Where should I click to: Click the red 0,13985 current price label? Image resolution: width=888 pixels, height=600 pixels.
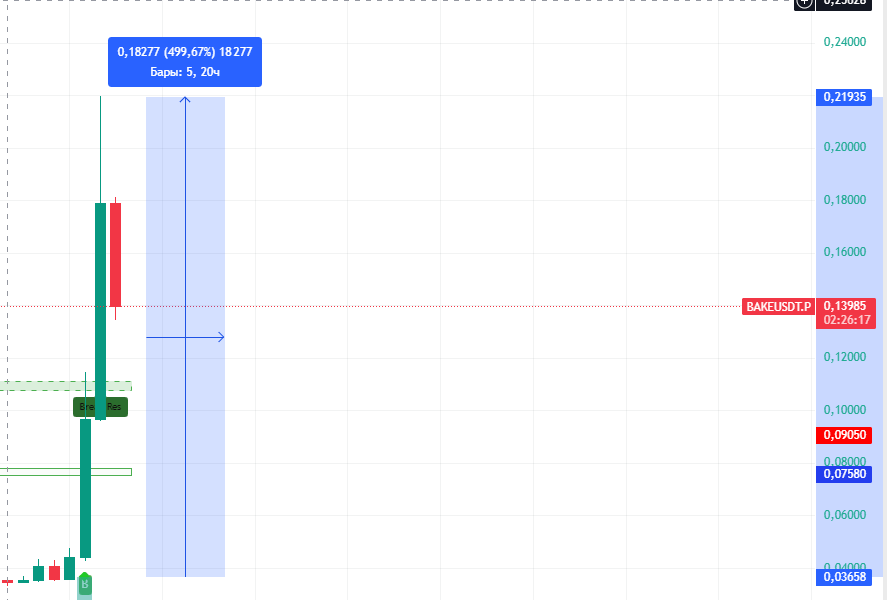coord(845,306)
